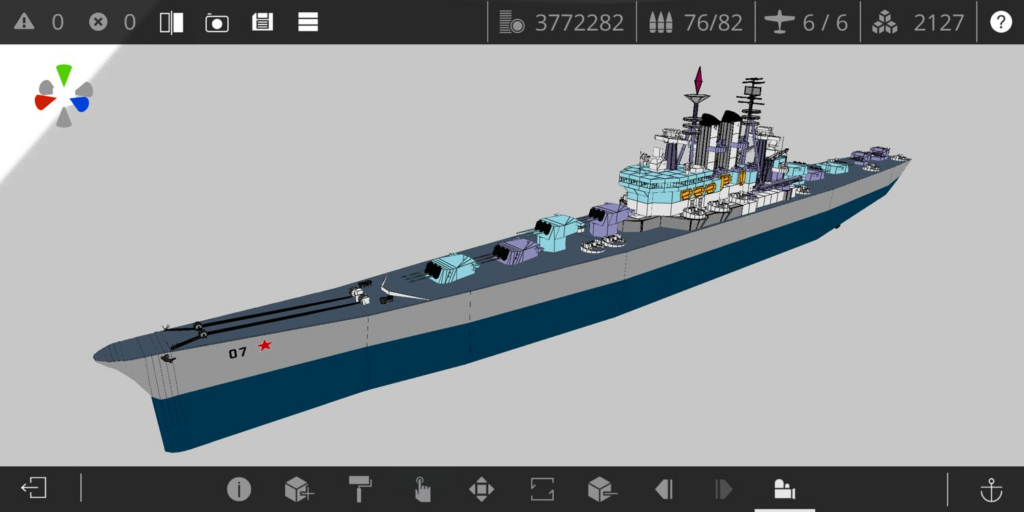Click the undo left arrow
This screenshot has width=1024, height=512.
pyautogui.click(x=663, y=489)
